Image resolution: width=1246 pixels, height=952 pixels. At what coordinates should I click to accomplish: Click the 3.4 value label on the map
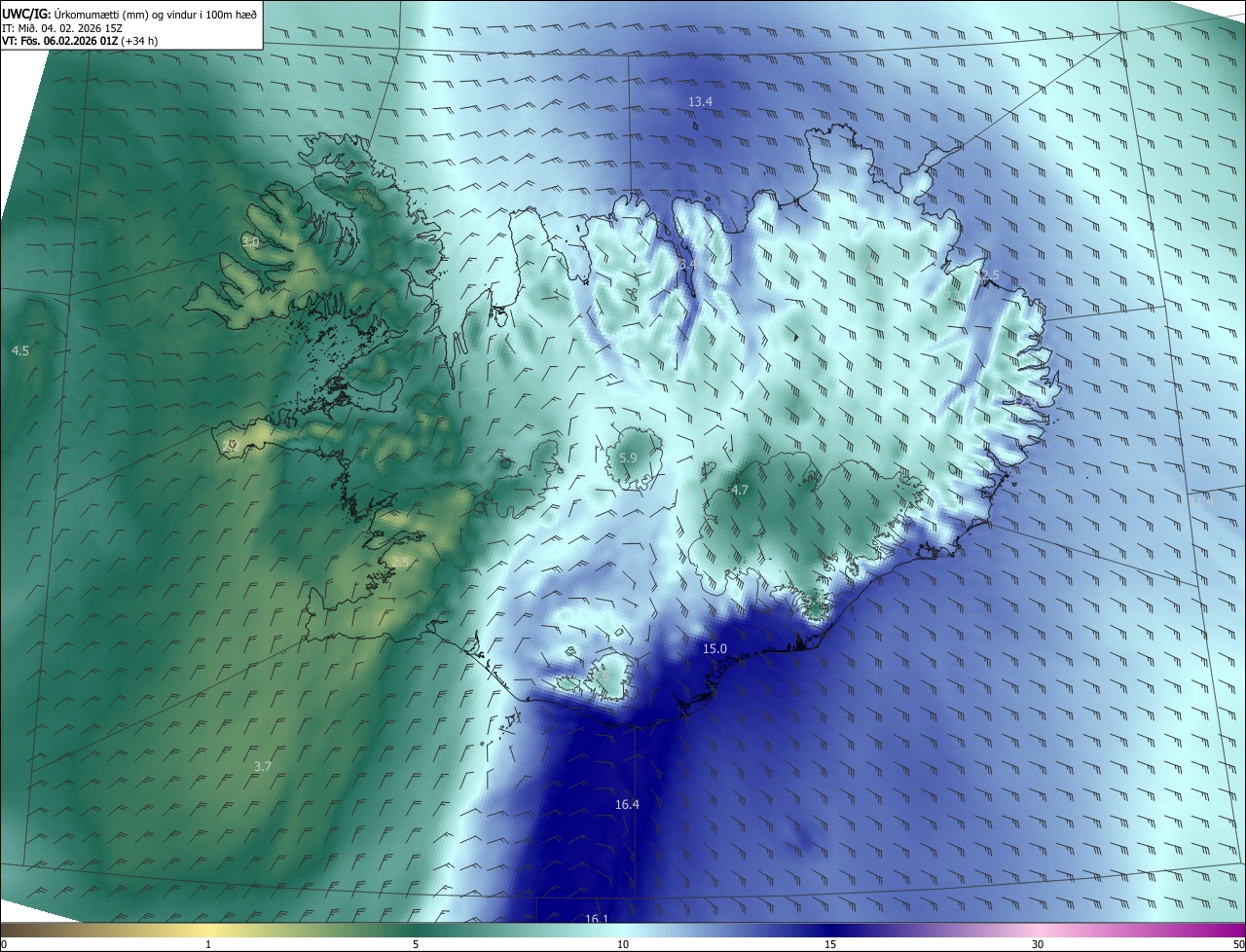[x=687, y=264]
